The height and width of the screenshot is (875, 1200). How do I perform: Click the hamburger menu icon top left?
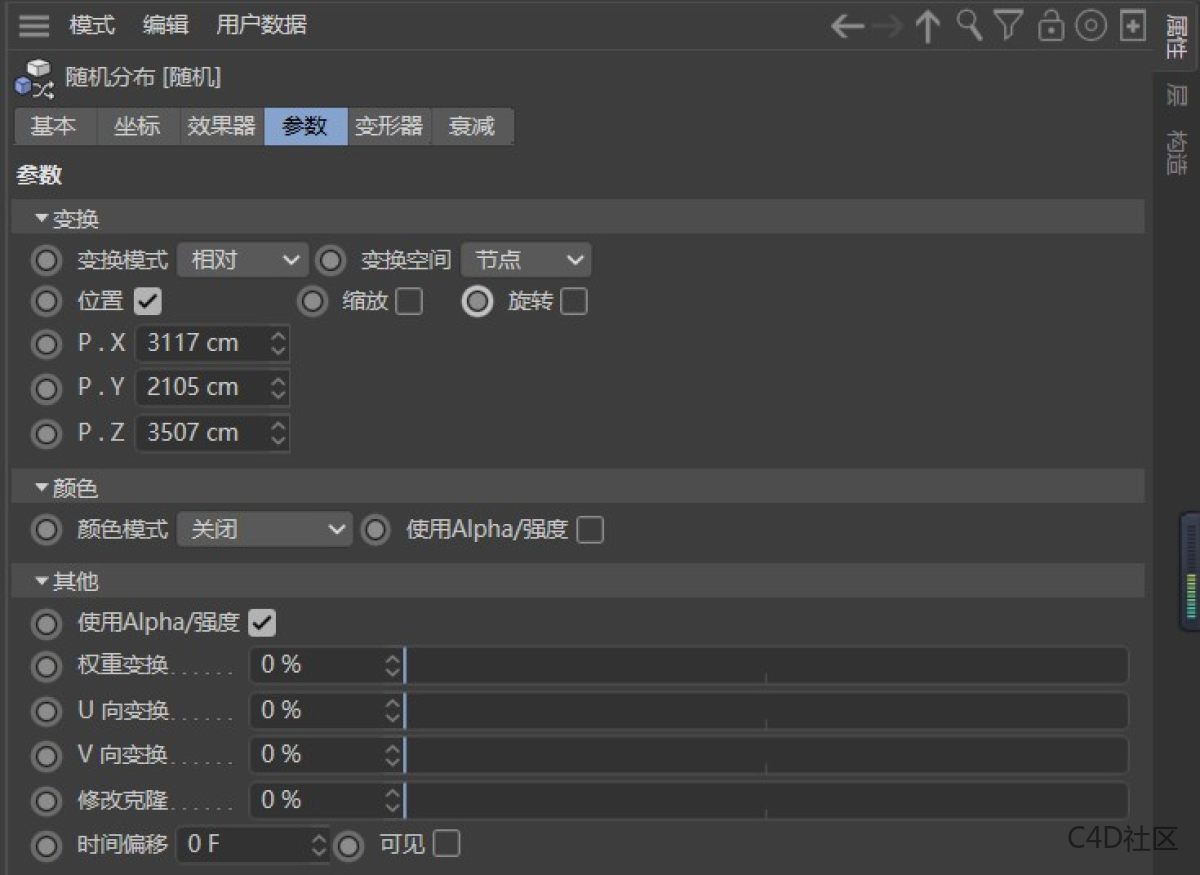[32, 25]
